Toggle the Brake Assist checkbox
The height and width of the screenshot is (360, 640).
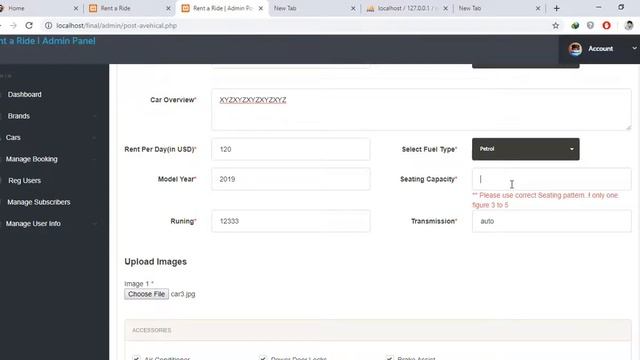click(x=389, y=358)
